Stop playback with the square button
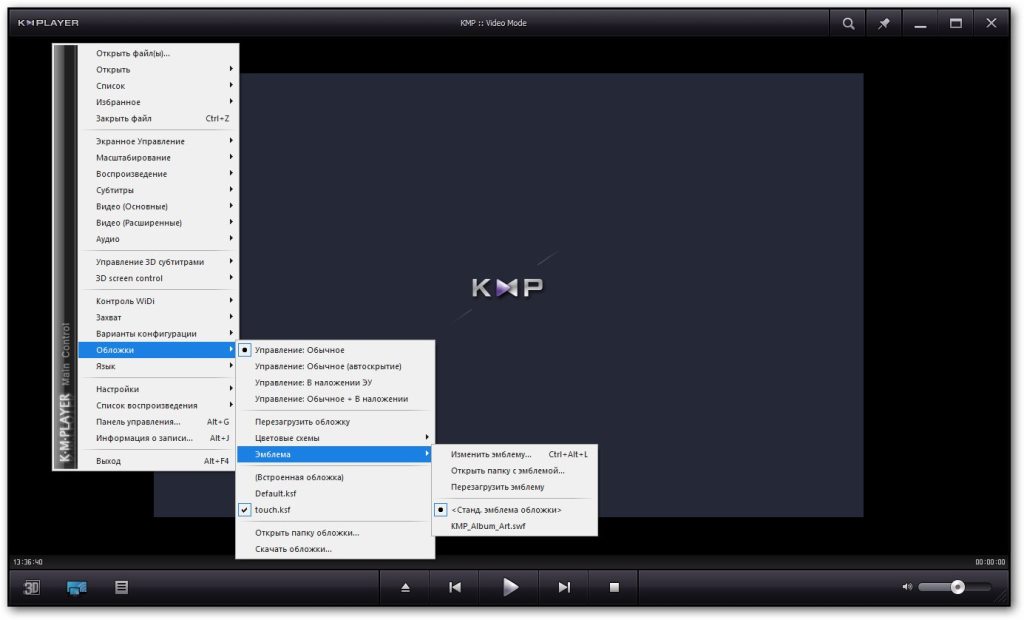 coord(615,588)
